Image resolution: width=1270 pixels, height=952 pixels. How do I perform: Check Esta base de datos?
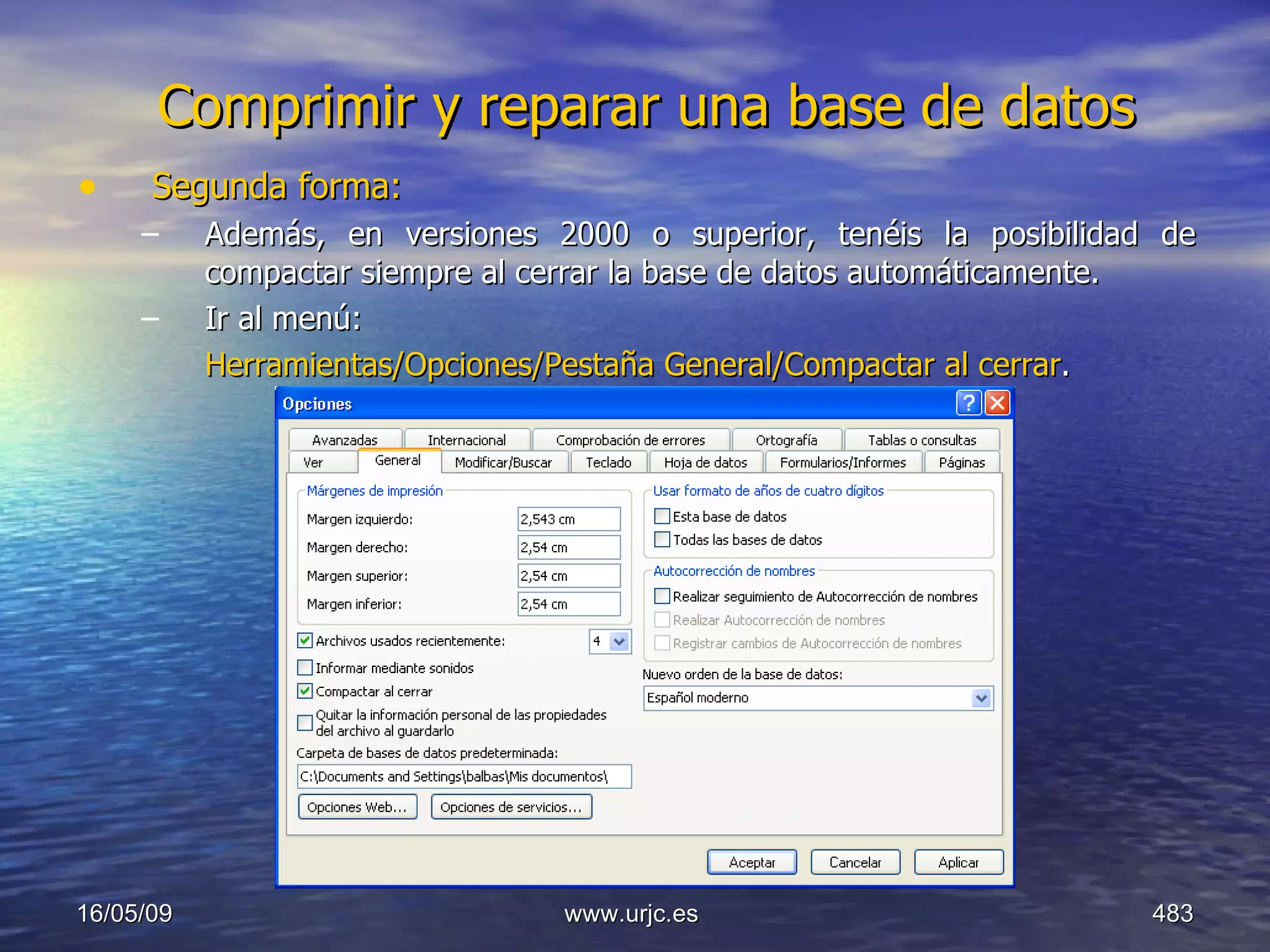tap(662, 516)
